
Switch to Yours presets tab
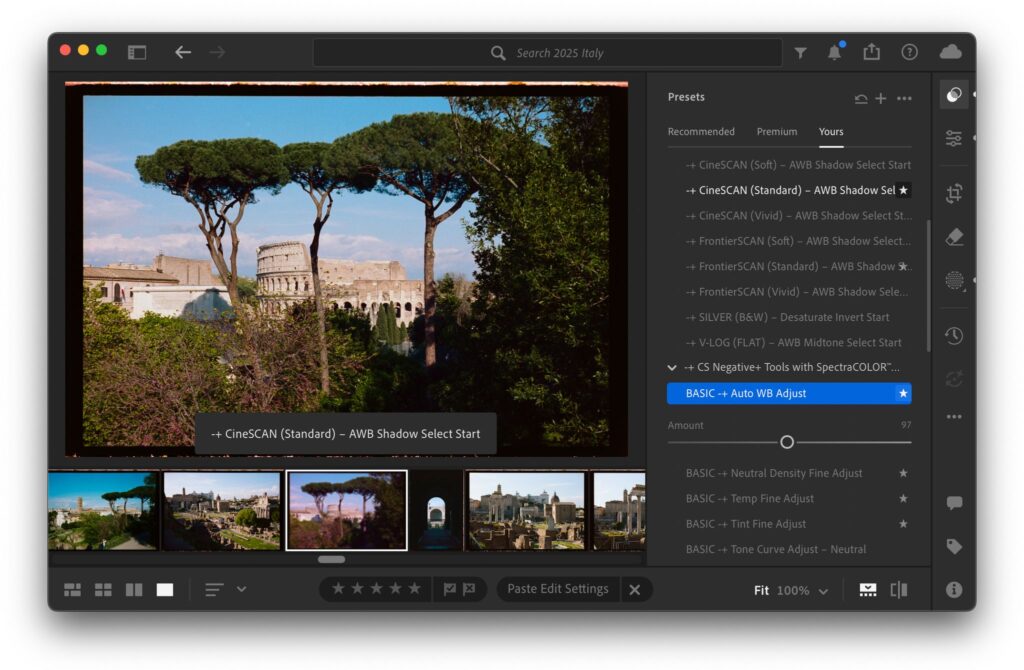[831, 131]
